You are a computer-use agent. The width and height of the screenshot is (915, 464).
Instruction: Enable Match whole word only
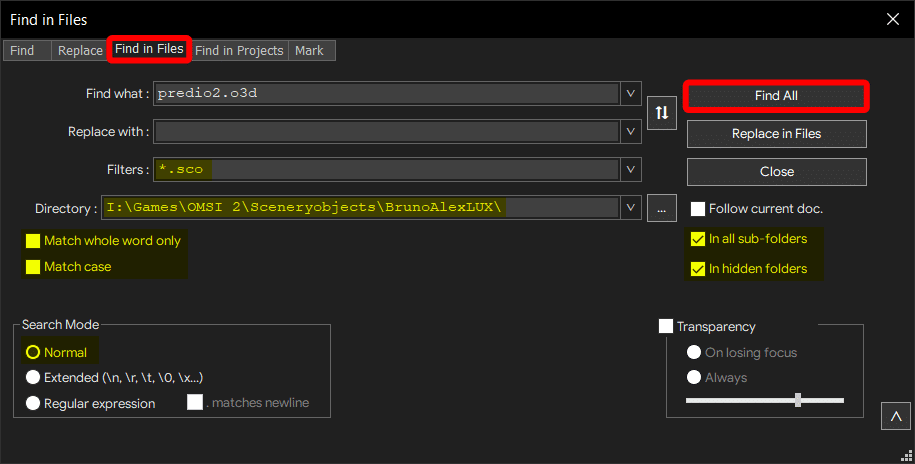coord(34,241)
